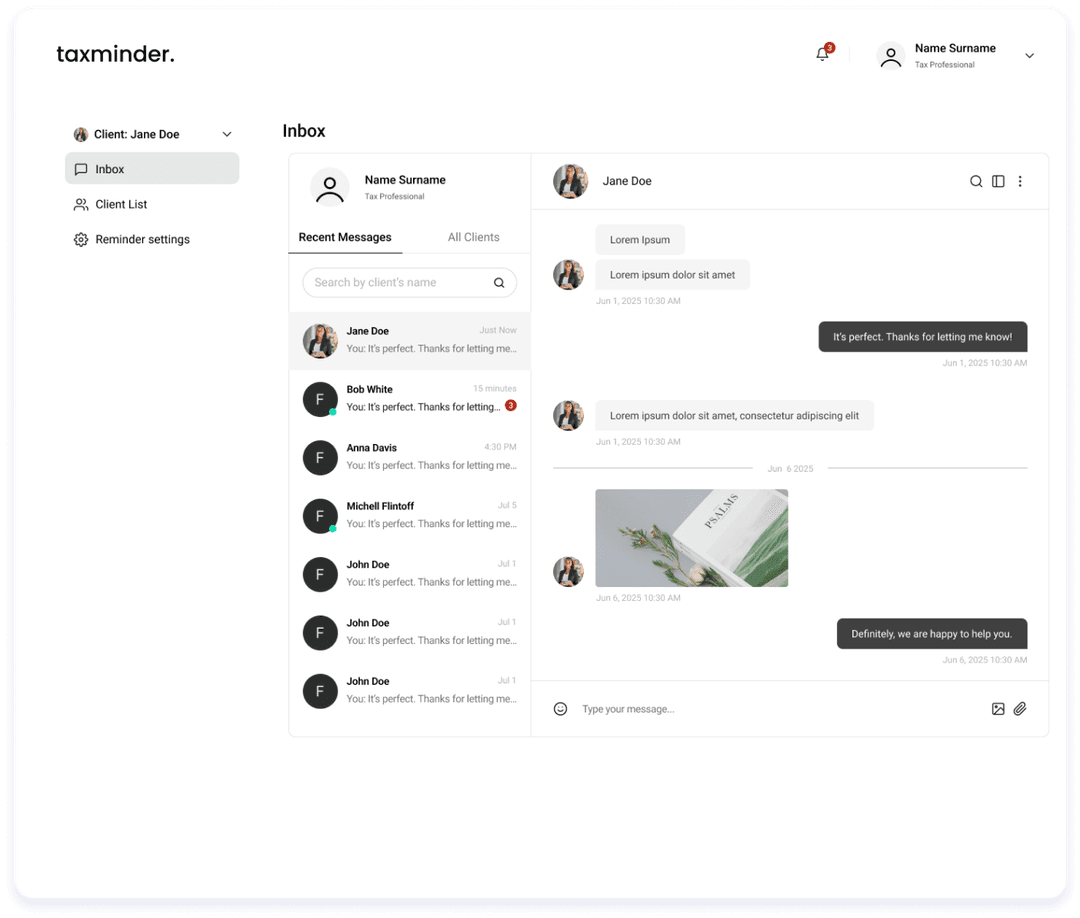Open the three-dot options menu in the conversation
1080x918 pixels.
click(x=1020, y=181)
